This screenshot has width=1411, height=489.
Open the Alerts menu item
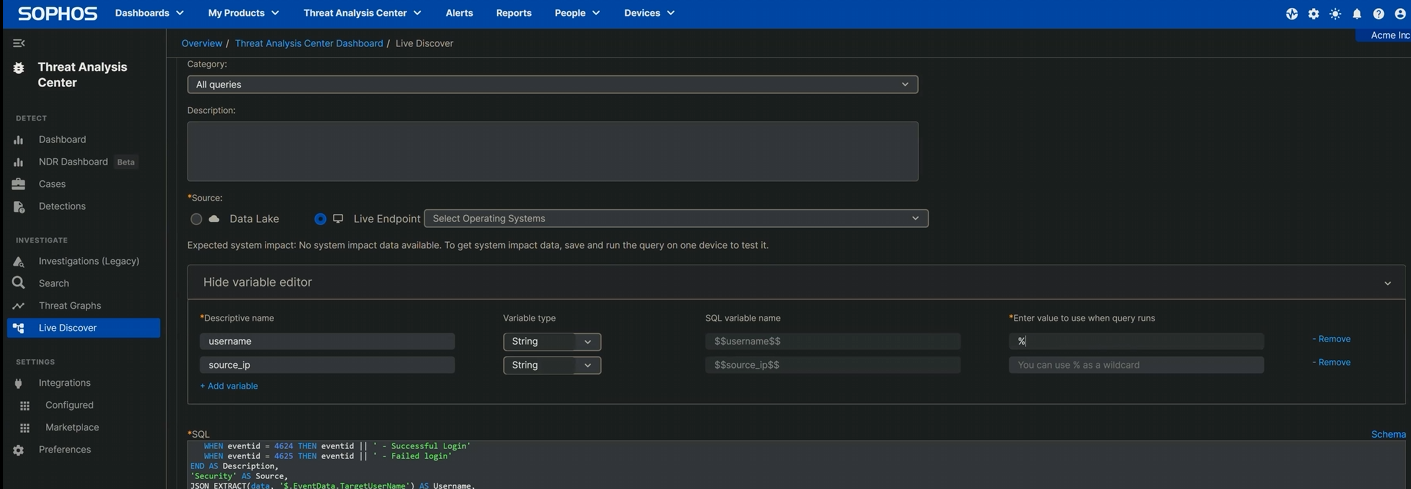click(459, 13)
